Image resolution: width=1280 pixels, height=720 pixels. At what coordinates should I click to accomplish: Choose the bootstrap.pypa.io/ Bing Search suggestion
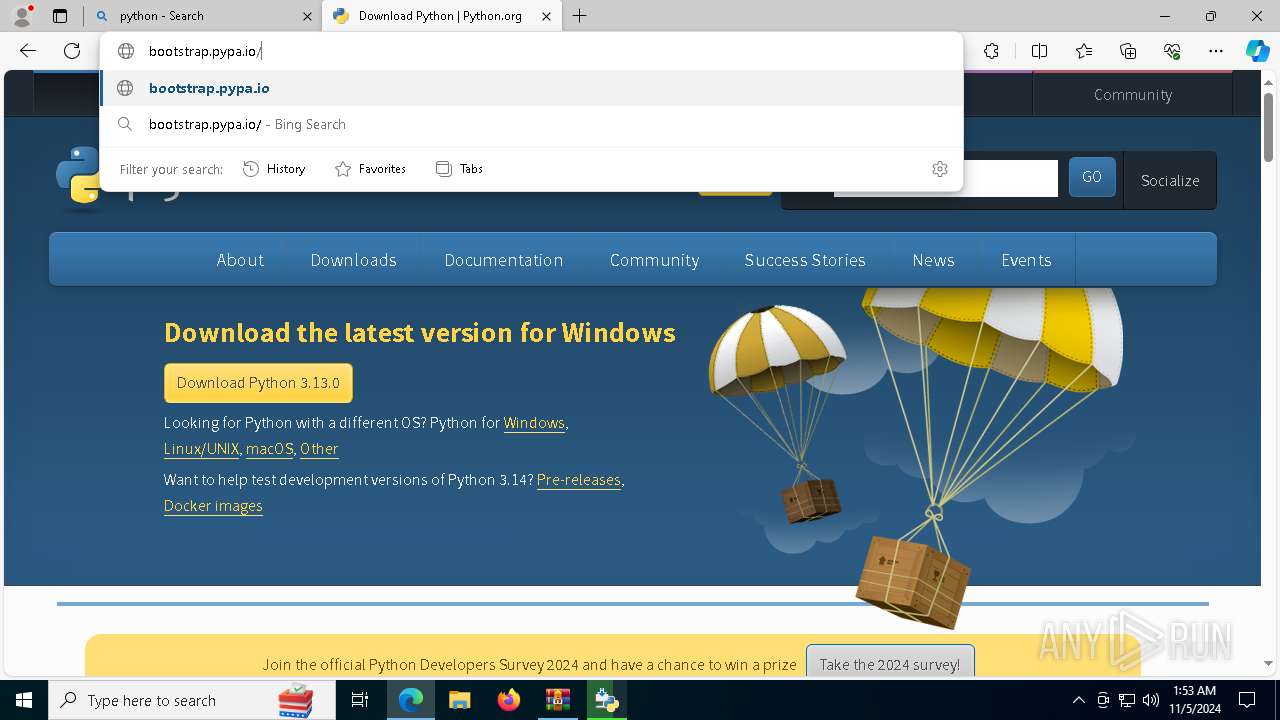pyautogui.click(x=531, y=124)
